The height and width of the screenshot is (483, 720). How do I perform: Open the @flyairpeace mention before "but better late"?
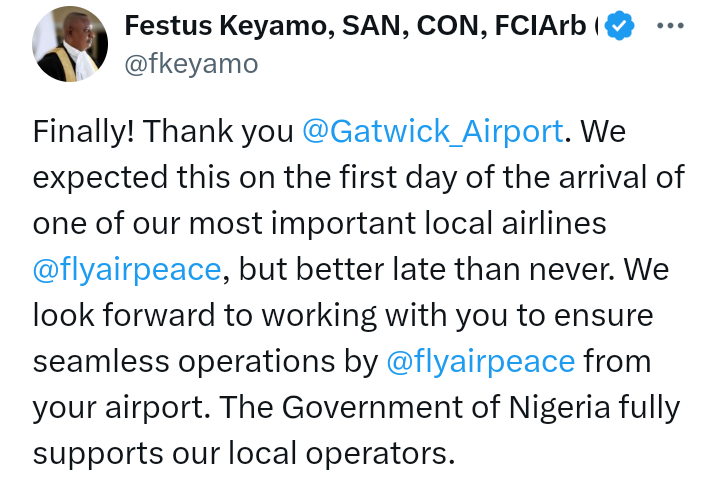(127, 270)
